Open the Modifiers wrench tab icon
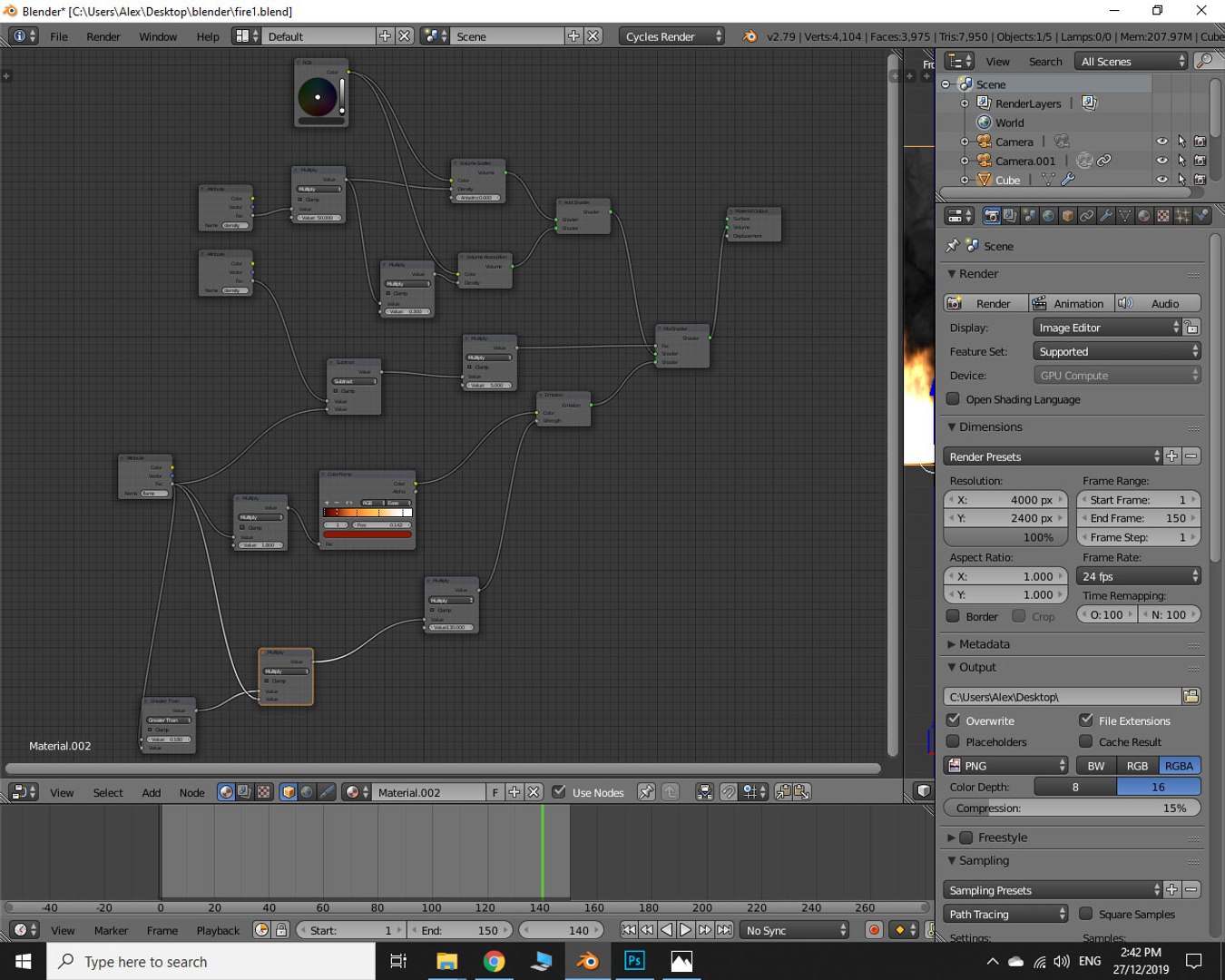Image resolution: width=1225 pixels, height=980 pixels. [1105, 216]
